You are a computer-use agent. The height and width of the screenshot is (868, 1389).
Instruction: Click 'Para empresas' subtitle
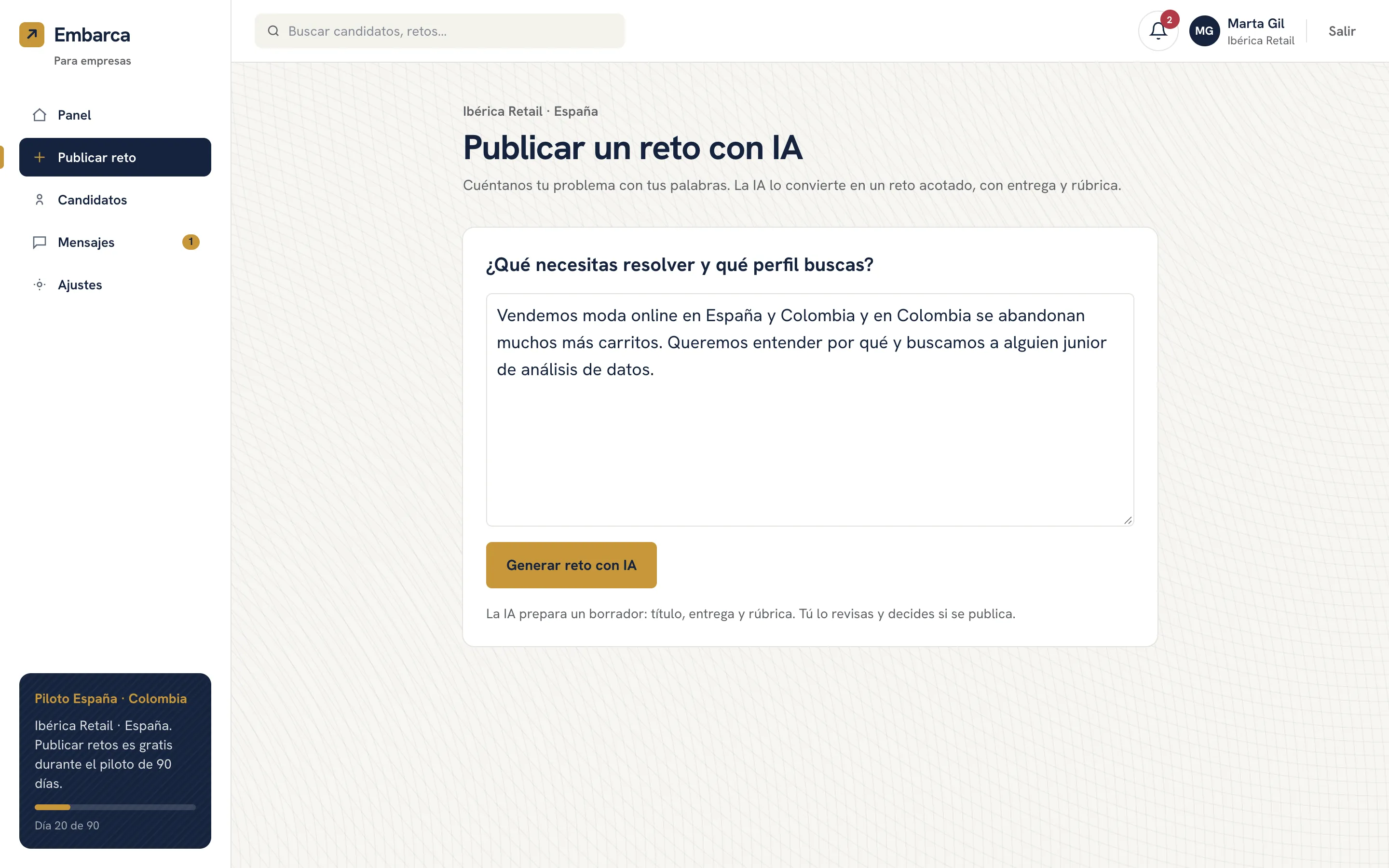(x=93, y=61)
